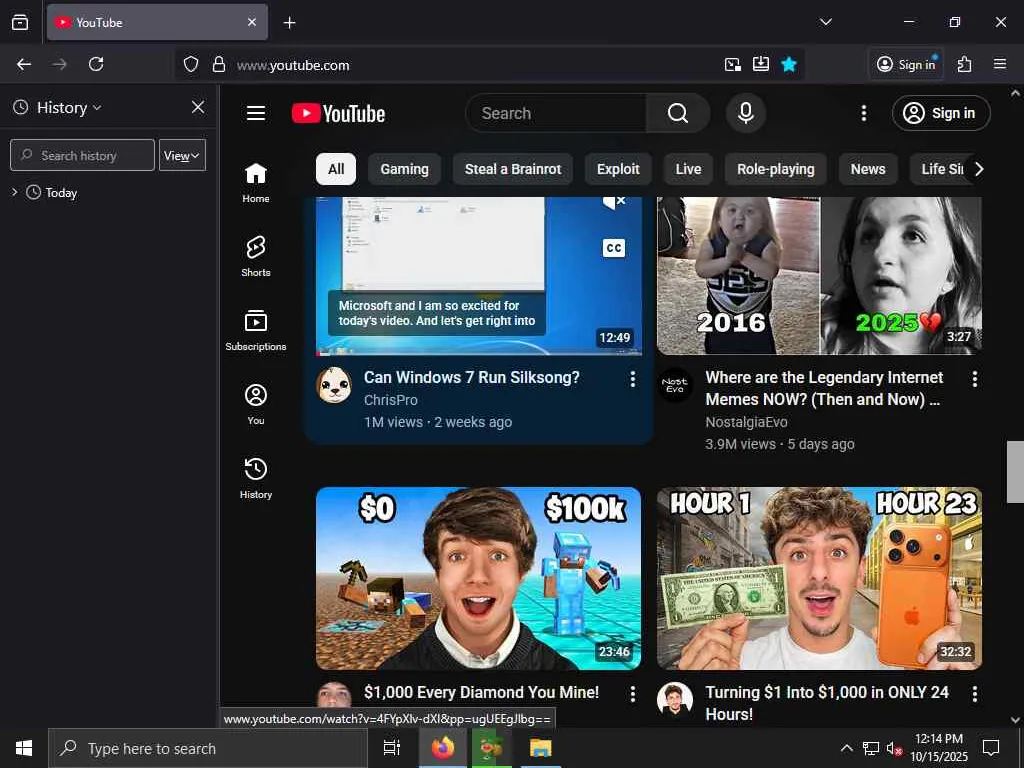
Task: Open the Windows Start menu
Action: [24, 748]
